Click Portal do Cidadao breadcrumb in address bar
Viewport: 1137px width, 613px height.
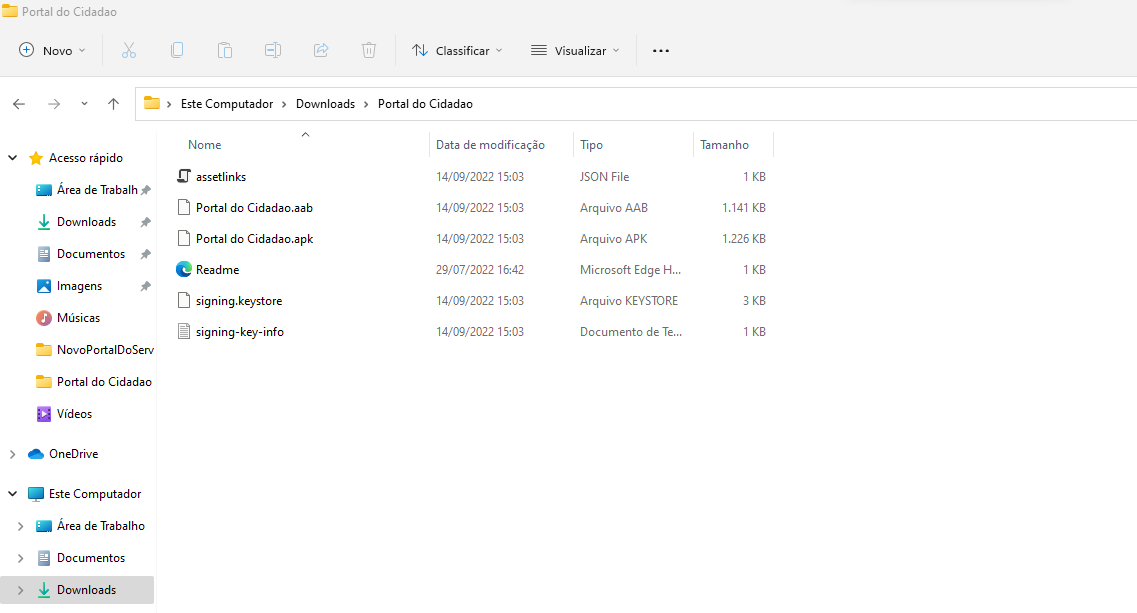[425, 104]
